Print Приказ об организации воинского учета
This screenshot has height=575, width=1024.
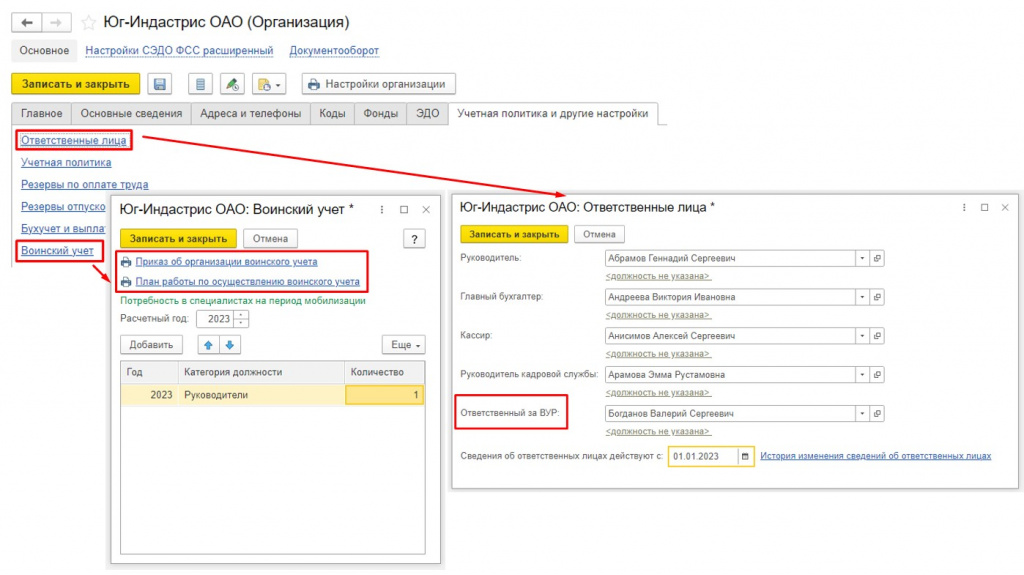point(226,261)
